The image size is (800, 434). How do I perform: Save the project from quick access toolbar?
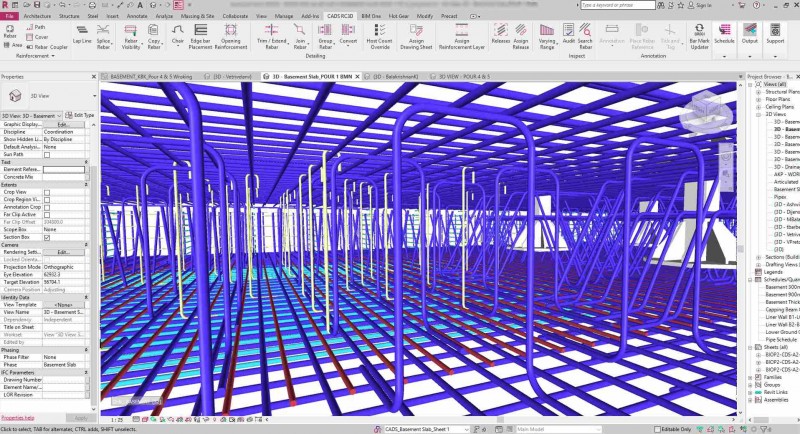(x=38, y=5)
